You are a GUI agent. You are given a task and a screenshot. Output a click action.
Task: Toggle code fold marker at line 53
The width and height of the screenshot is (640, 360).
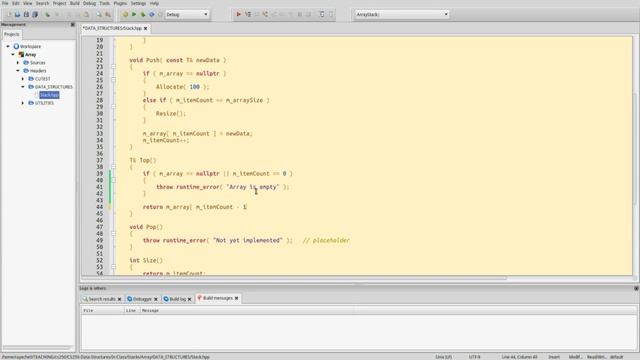tap(113, 267)
